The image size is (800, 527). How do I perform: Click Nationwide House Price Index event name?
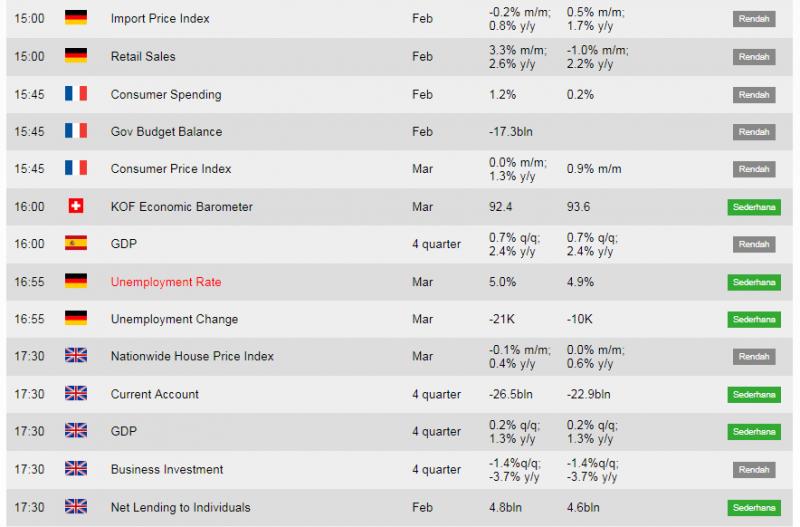[192, 356]
